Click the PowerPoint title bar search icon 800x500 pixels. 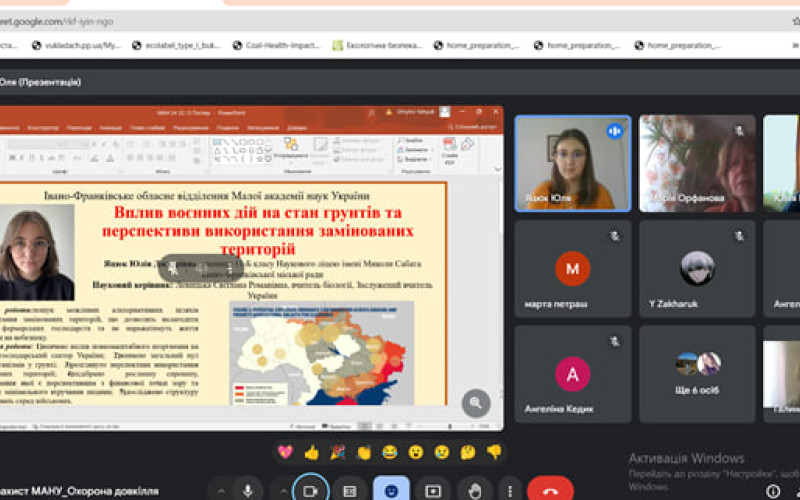(372, 113)
